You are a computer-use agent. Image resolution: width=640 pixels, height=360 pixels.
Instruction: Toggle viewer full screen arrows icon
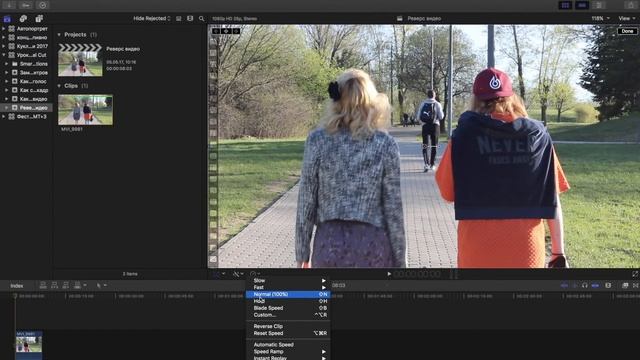[x=635, y=274]
